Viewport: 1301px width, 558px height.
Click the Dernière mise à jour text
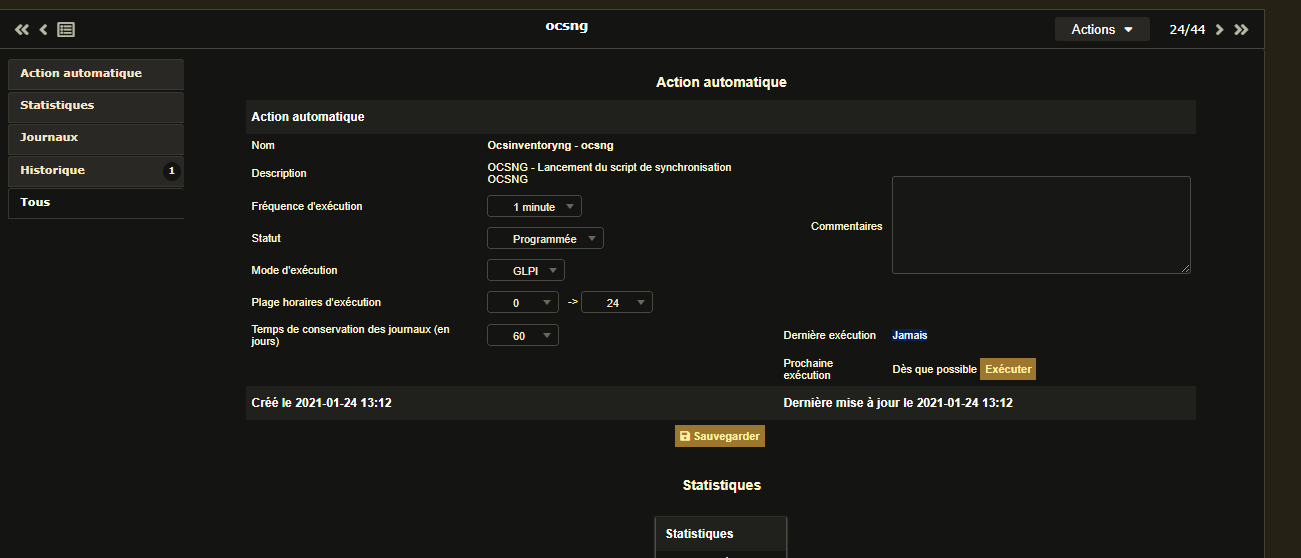pyautogui.click(x=898, y=403)
